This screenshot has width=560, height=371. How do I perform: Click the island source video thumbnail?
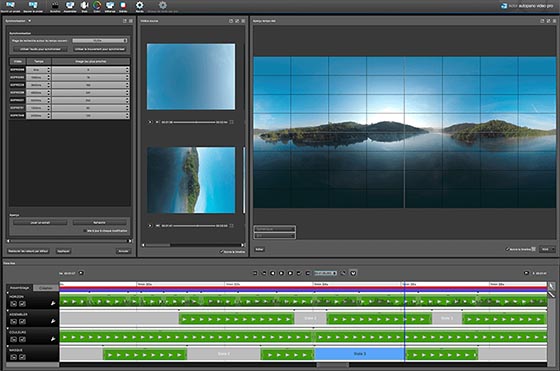pyautogui.click(x=191, y=180)
